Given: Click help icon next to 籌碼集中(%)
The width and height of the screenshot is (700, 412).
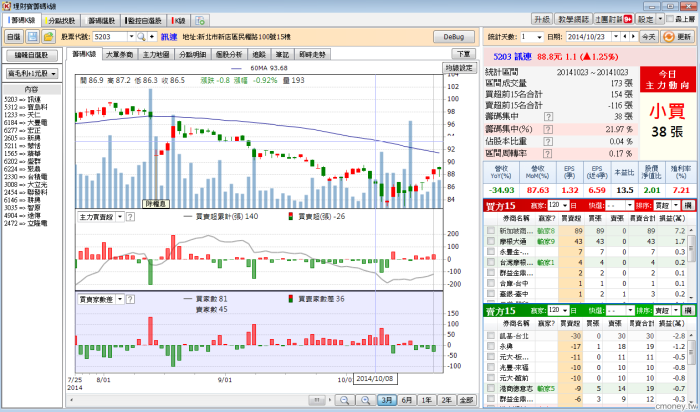Looking at the screenshot, I should pos(549,129).
